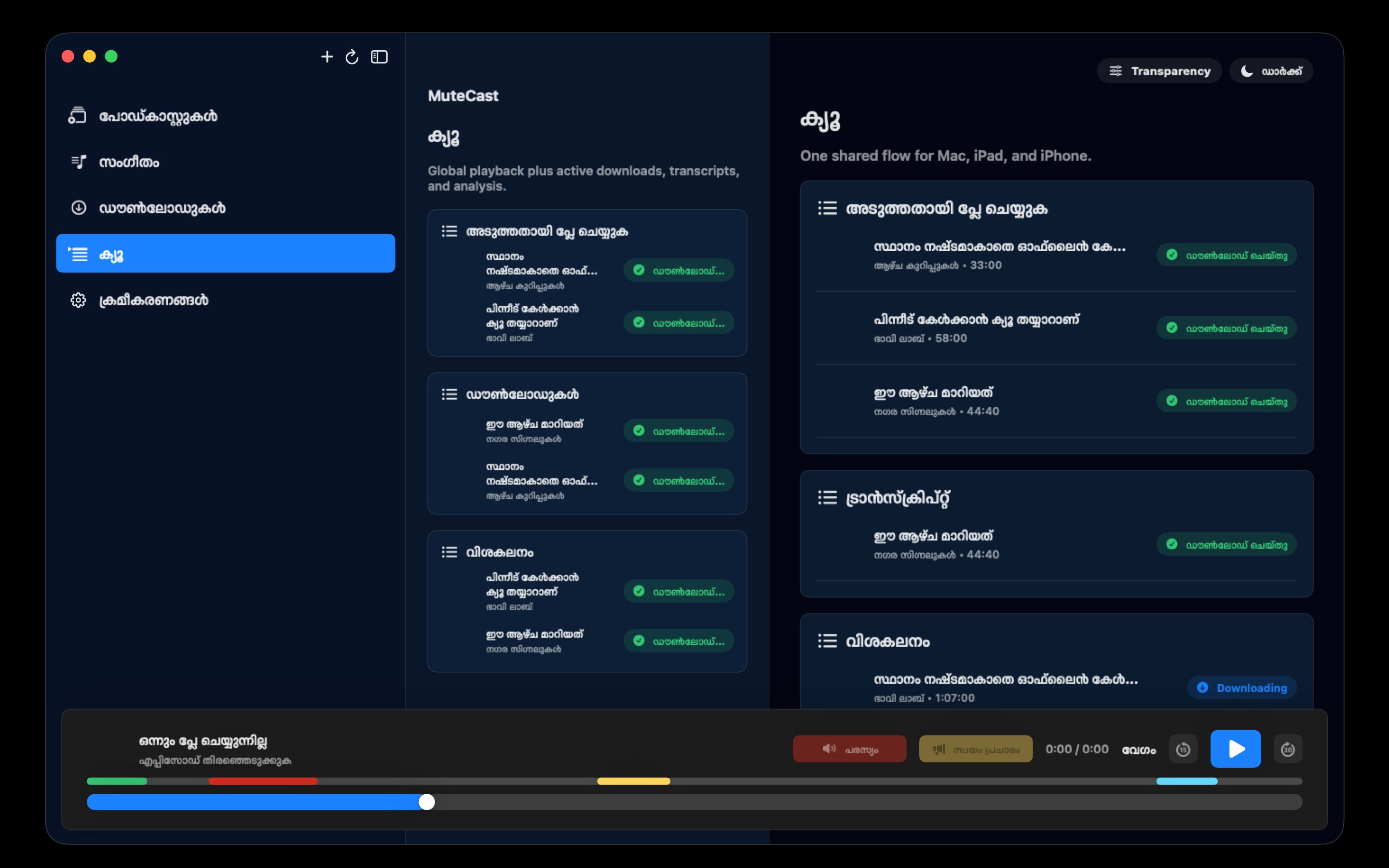Screen dimensions: 1389x868
Task: Click list icon beside middle-panel വിശകലനം heading
Action: pos(449,552)
